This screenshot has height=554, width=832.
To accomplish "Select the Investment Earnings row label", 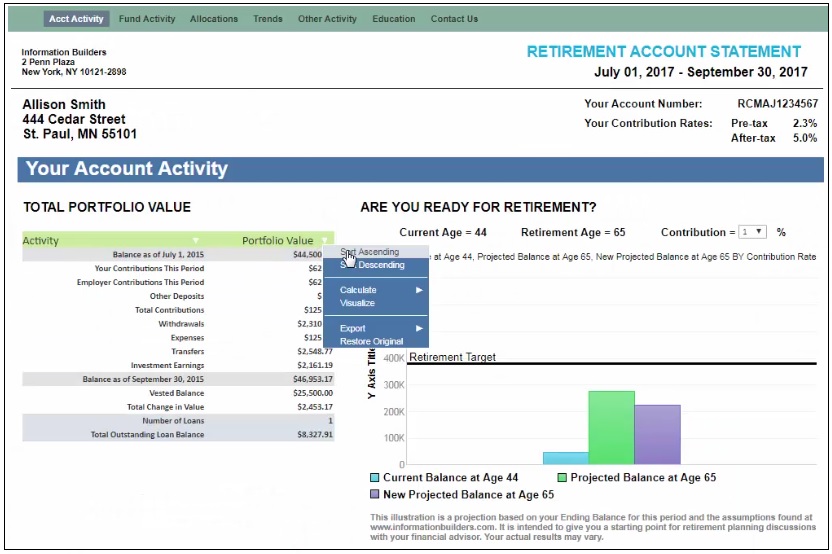I will pyautogui.click(x=168, y=365).
